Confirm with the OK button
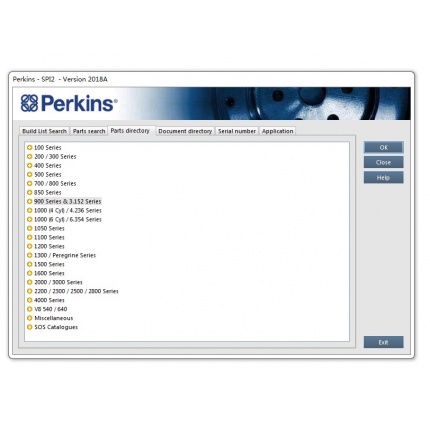 (x=384, y=147)
